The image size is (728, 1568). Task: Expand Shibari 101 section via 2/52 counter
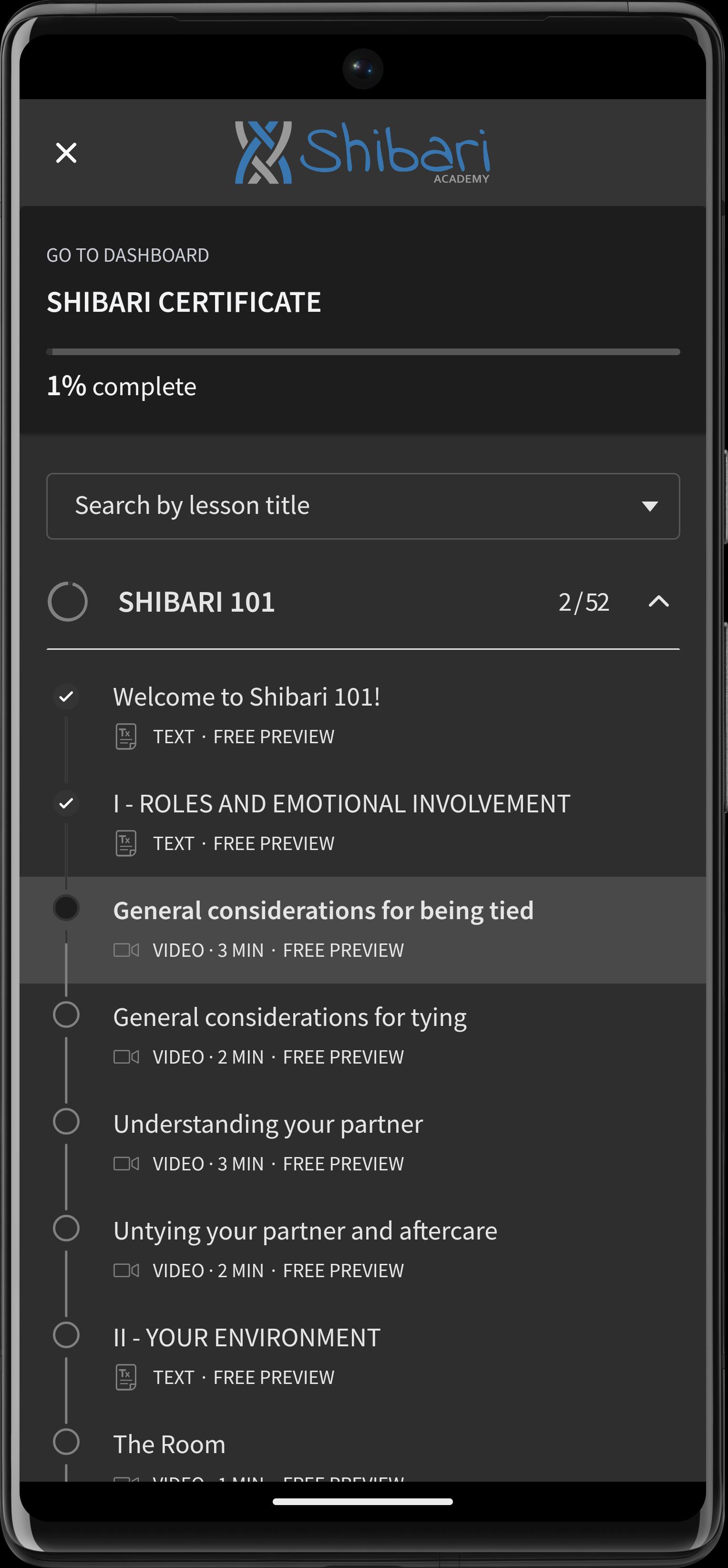coord(584,602)
